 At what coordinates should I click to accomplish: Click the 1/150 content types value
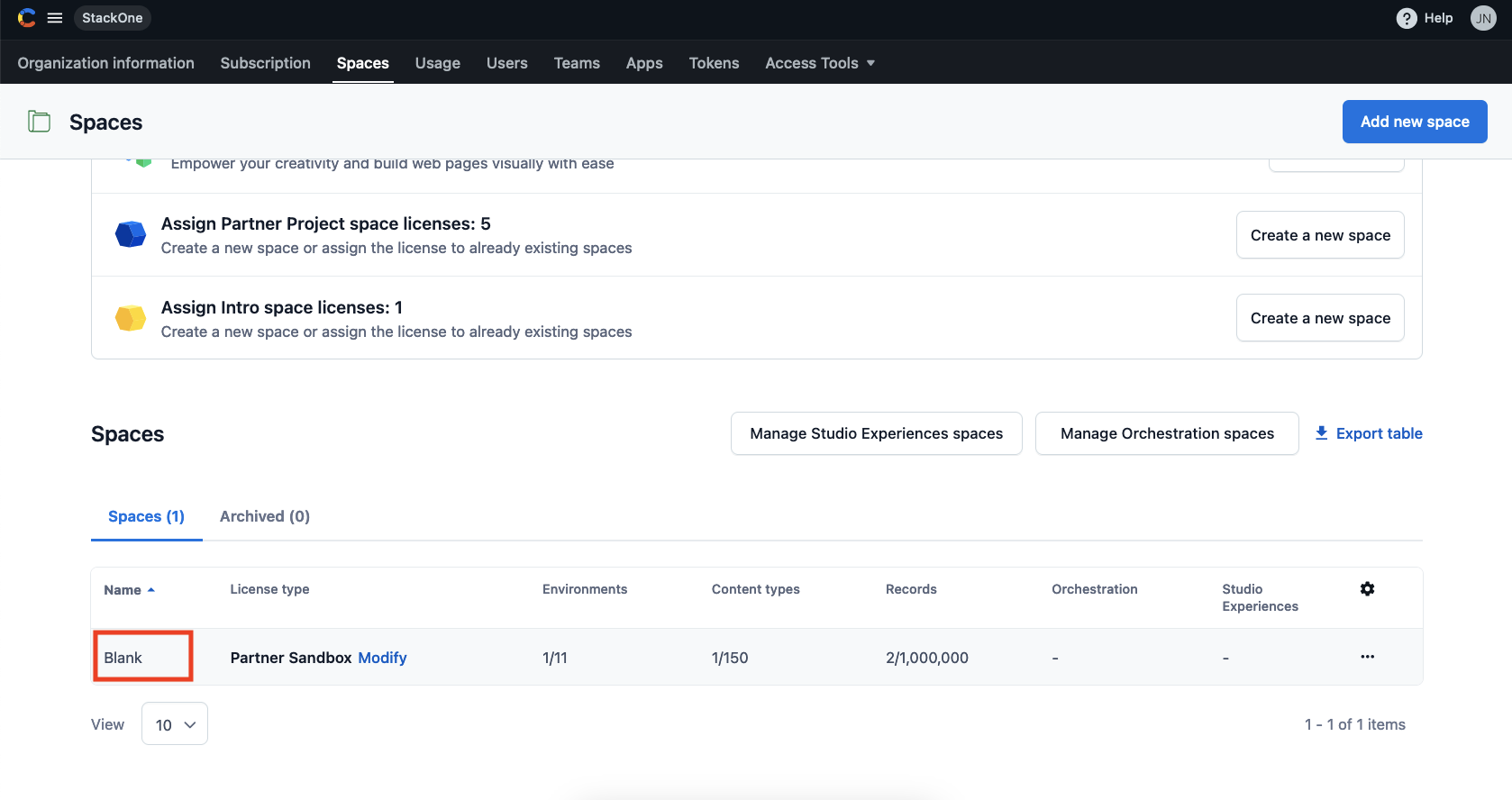point(730,658)
